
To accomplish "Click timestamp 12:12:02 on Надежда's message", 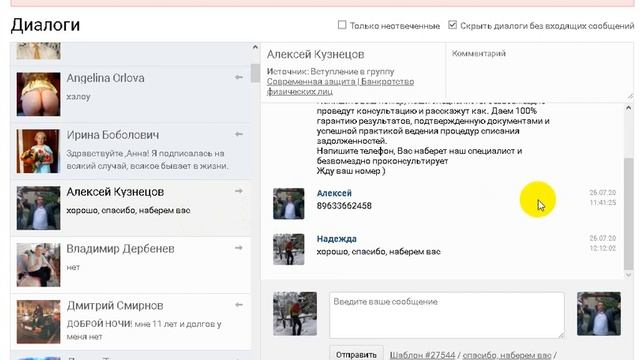I will (x=602, y=248).
